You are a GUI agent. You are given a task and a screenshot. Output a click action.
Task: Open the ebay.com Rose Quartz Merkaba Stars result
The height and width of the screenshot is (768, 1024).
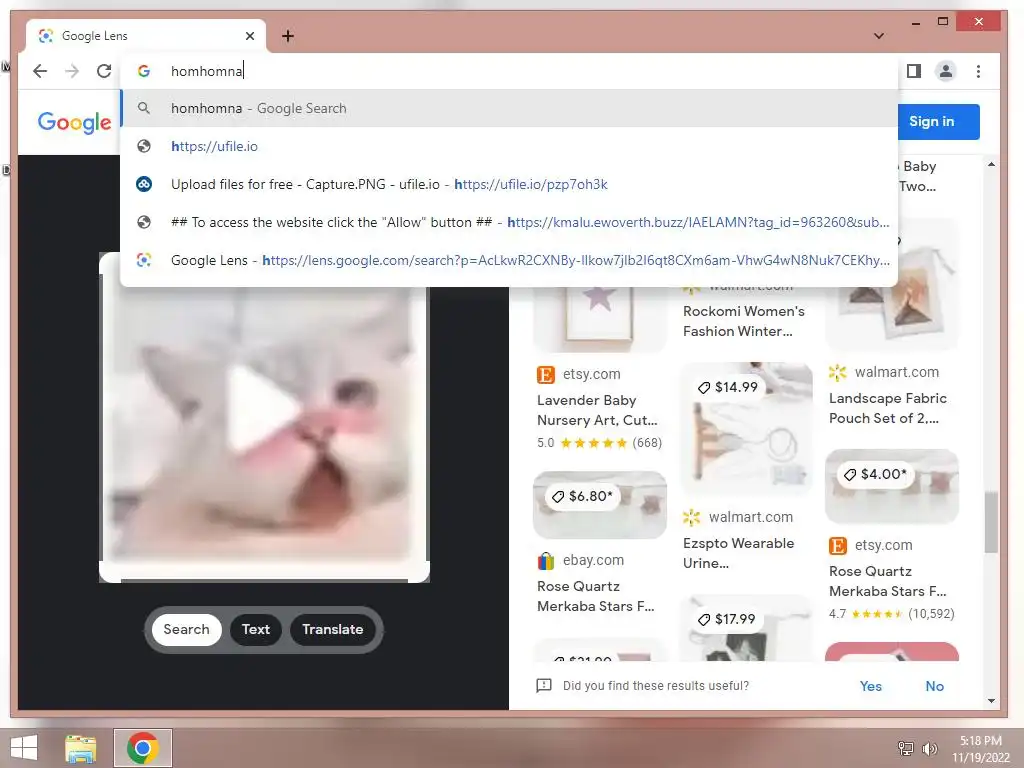[595, 596]
